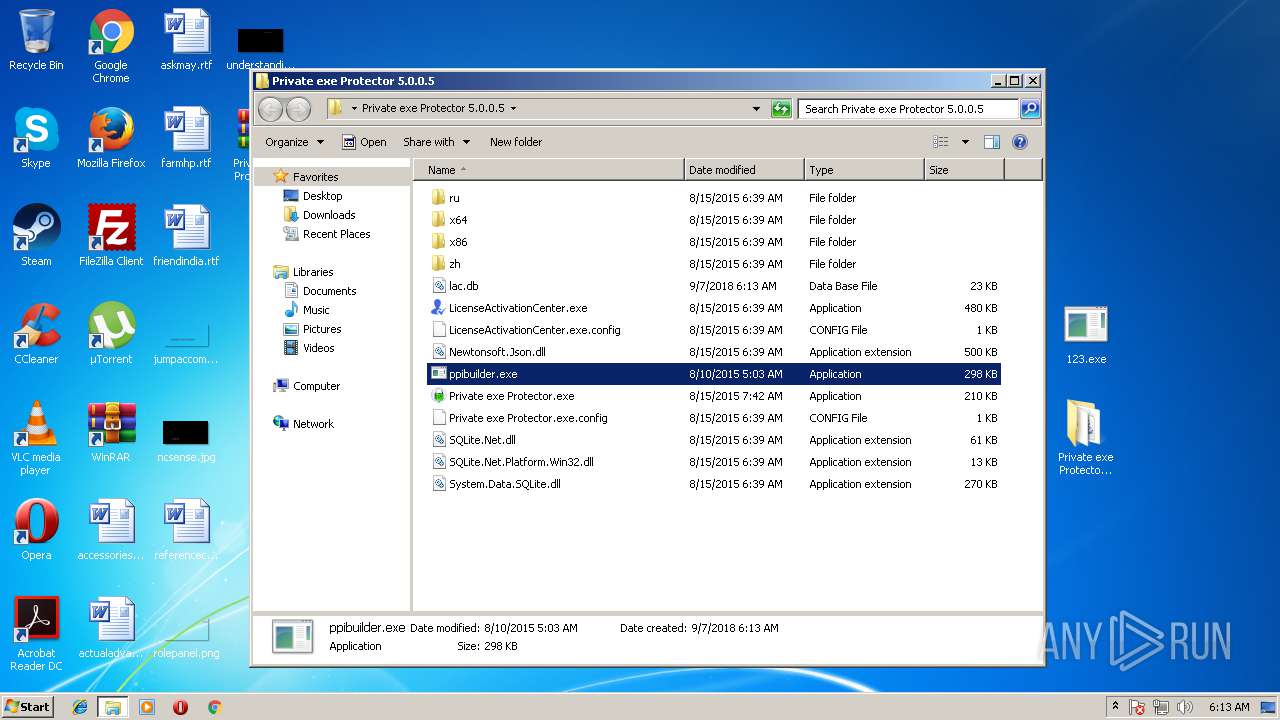Select Private exe Protector desktop folder

pyautogui.click(x=1085, y=438)
